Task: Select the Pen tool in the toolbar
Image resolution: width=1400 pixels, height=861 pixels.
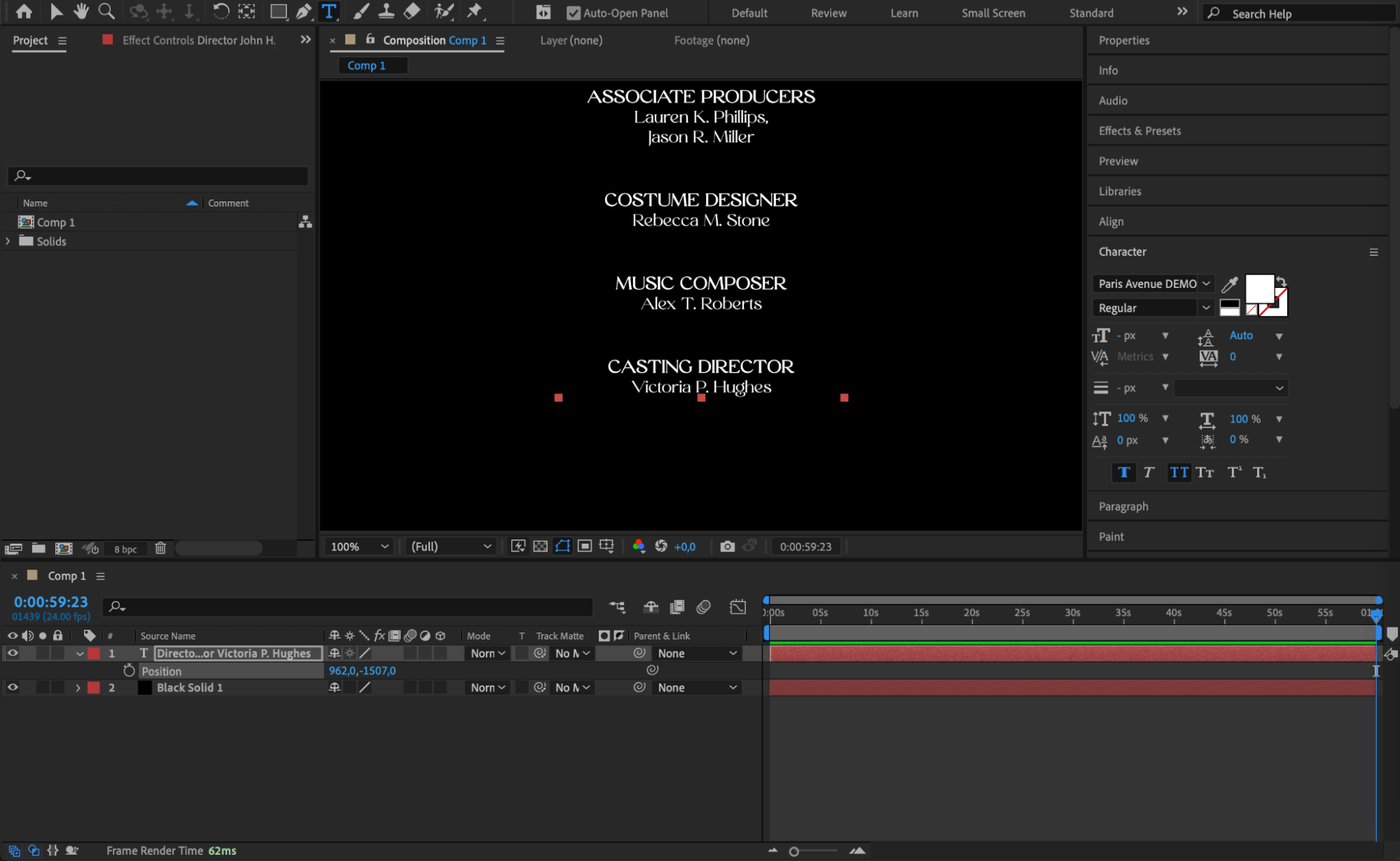Action: pos(303,11)
